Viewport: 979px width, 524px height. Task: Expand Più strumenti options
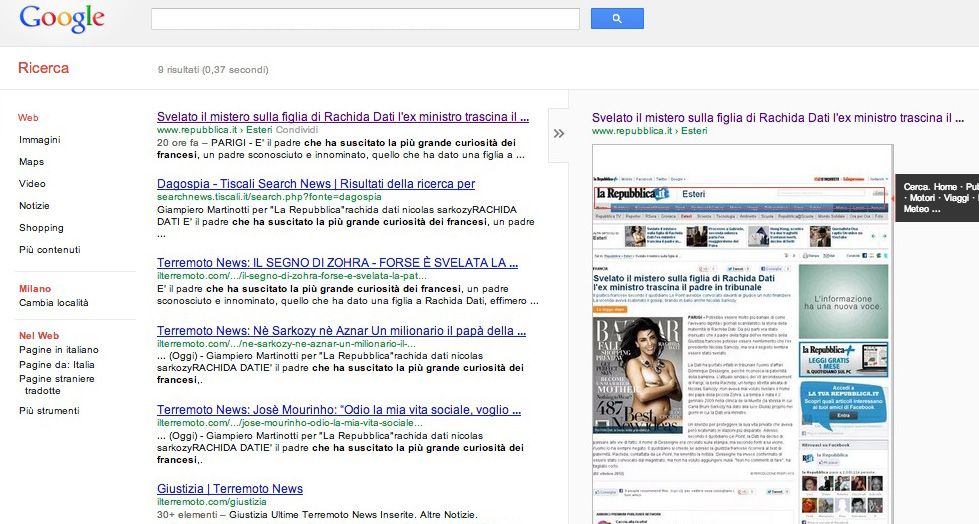click(49, 410)
